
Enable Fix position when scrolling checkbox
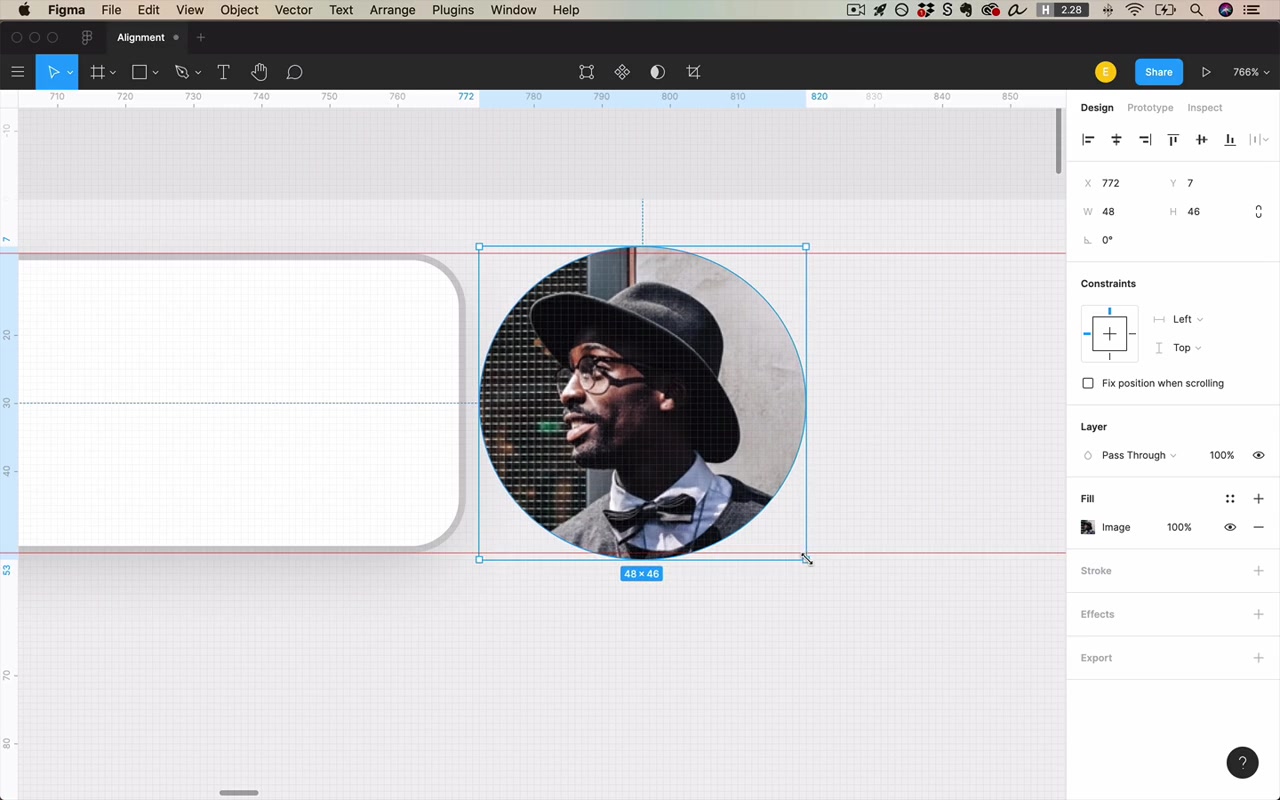pyautogui.click(x=1088, y=383)
